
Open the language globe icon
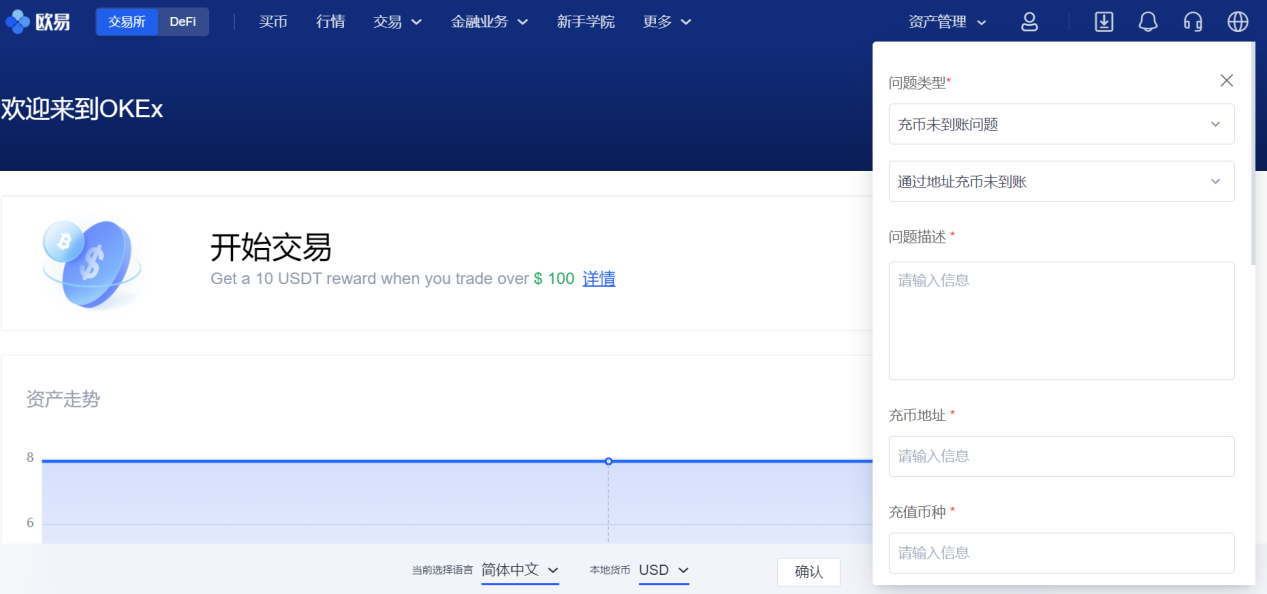(x=1238, y=22)
